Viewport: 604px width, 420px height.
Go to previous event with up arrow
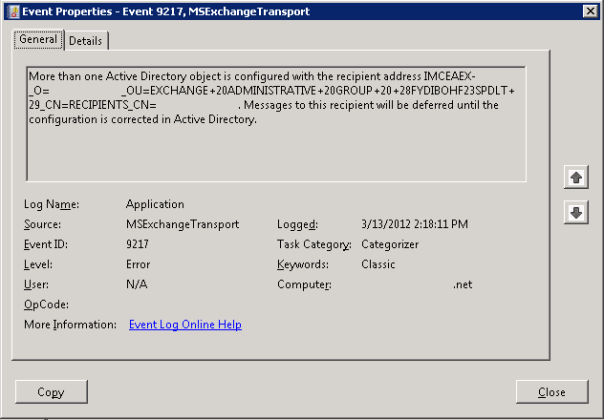tap(576, 177)
